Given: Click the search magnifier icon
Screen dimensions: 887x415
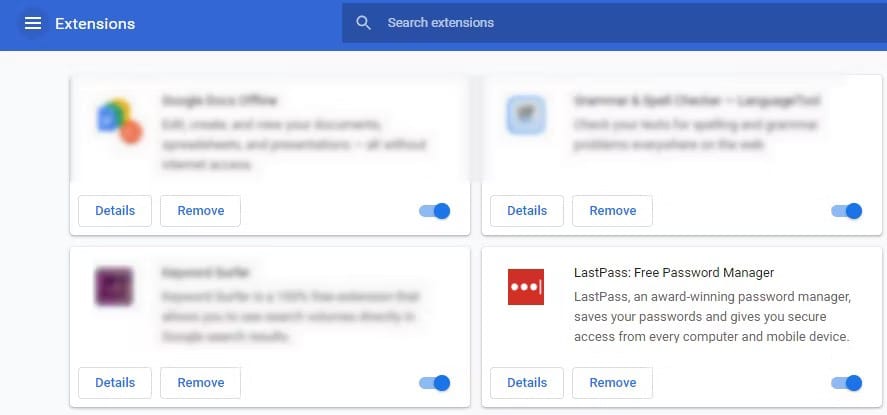Looking at the screenshot, I should point(363,23).
